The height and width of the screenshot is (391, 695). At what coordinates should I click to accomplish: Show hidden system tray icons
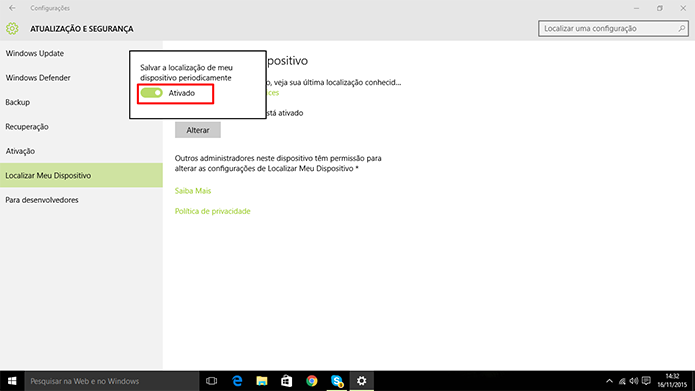click(609, 381)
